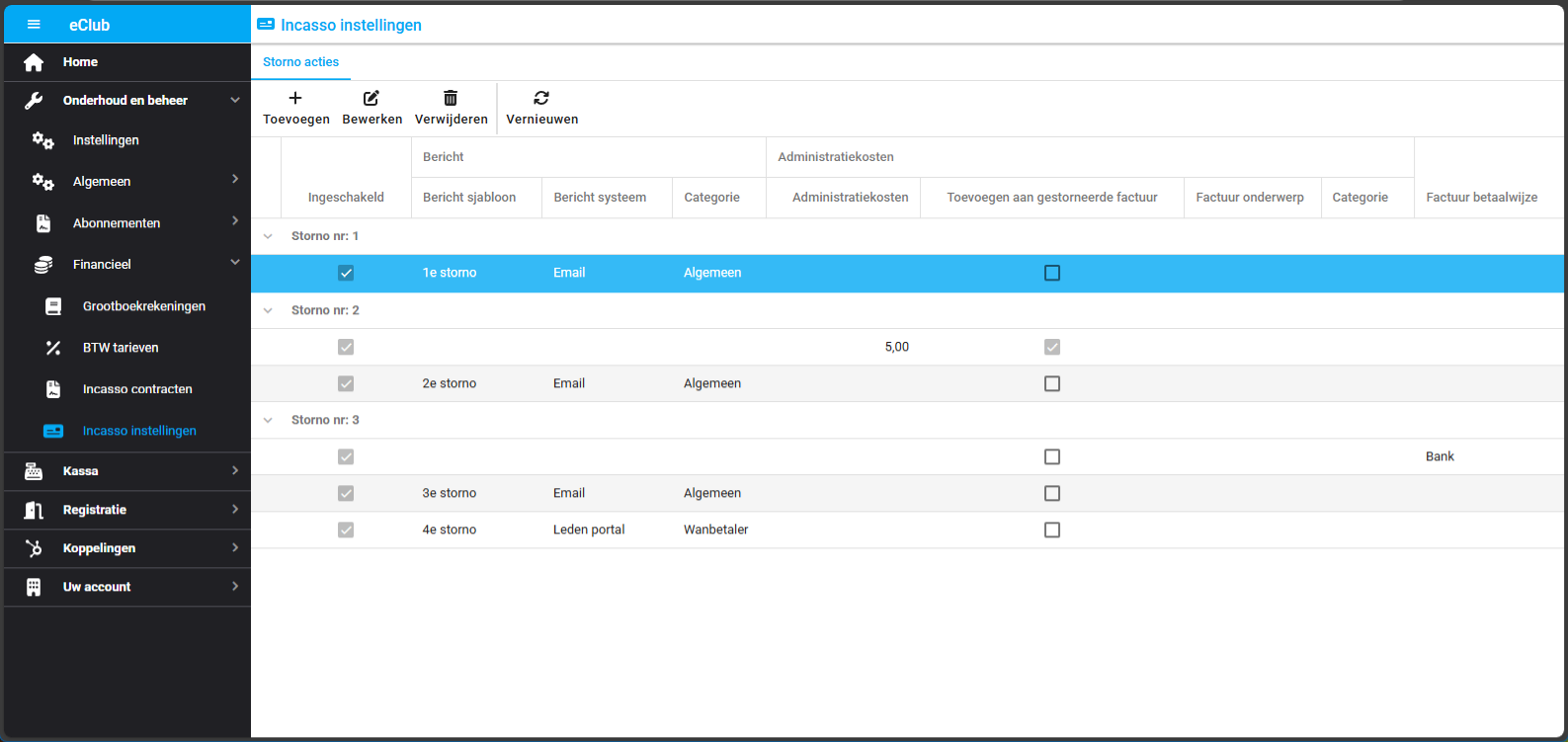
Task: Collapse the Storno nr: 1 group
Action: point(268,236)
